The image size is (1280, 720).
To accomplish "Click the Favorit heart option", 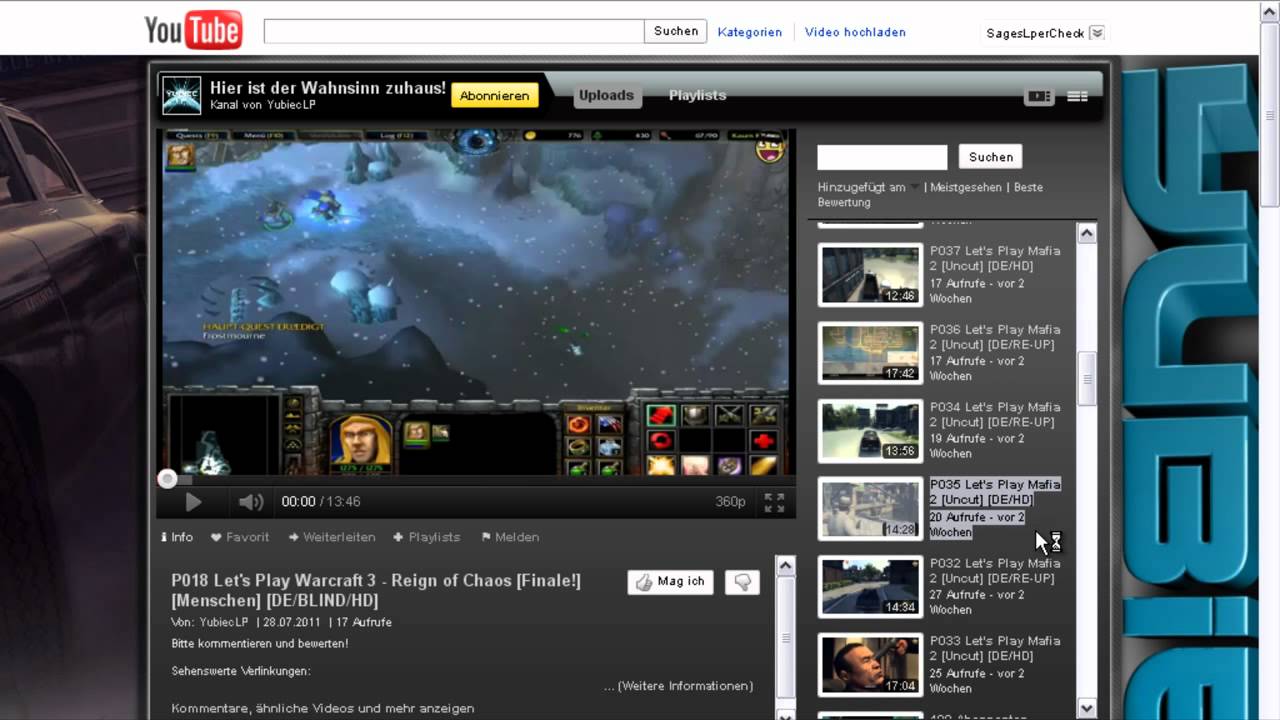I will tap(240, 537).
